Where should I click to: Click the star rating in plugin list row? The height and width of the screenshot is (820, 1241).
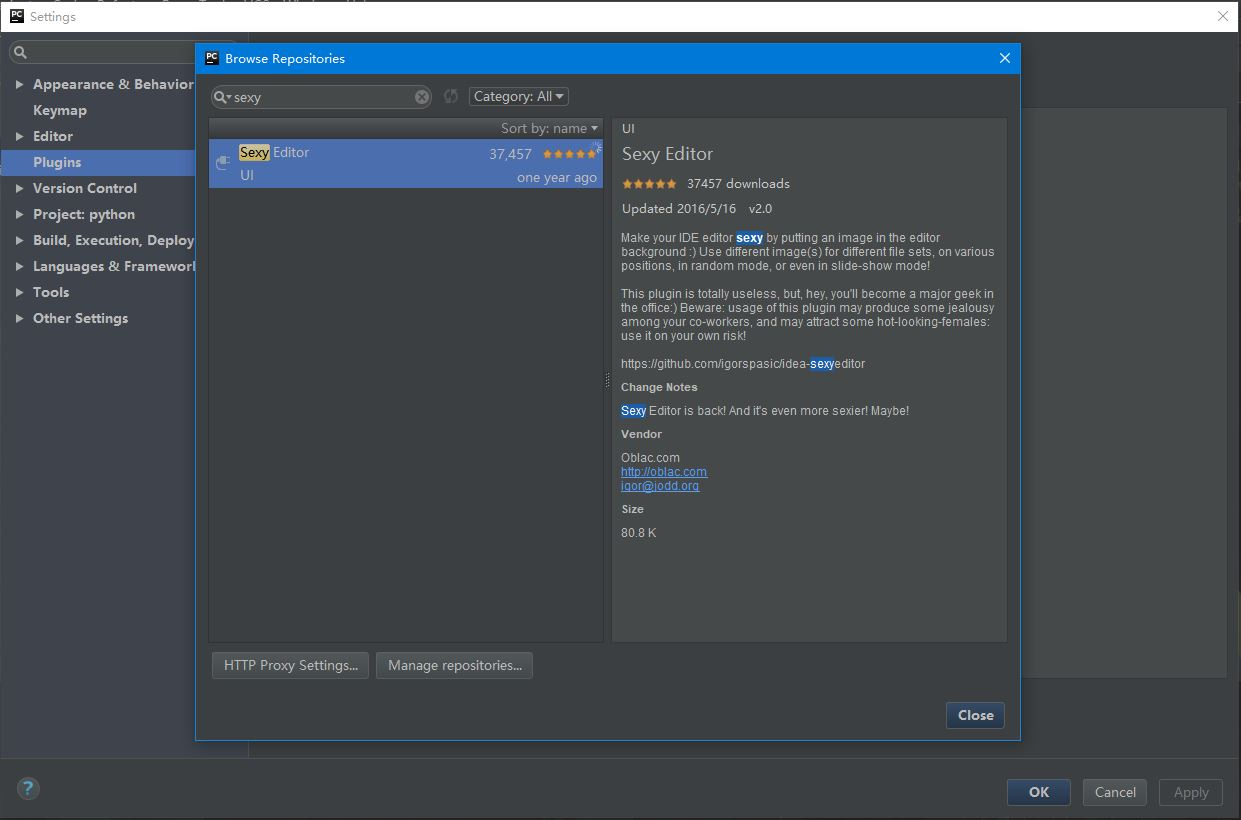569,154
